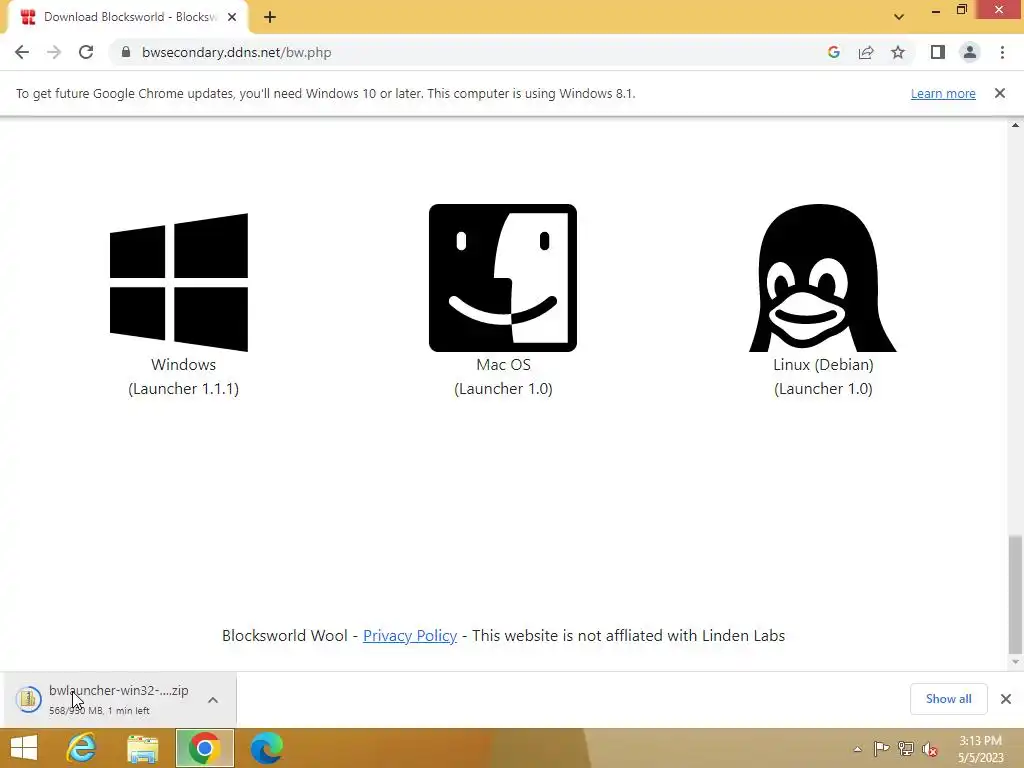Viewport: 1024px width, 768px height.
Task: Bookmark this page with the star
Action: pos(898,52)
